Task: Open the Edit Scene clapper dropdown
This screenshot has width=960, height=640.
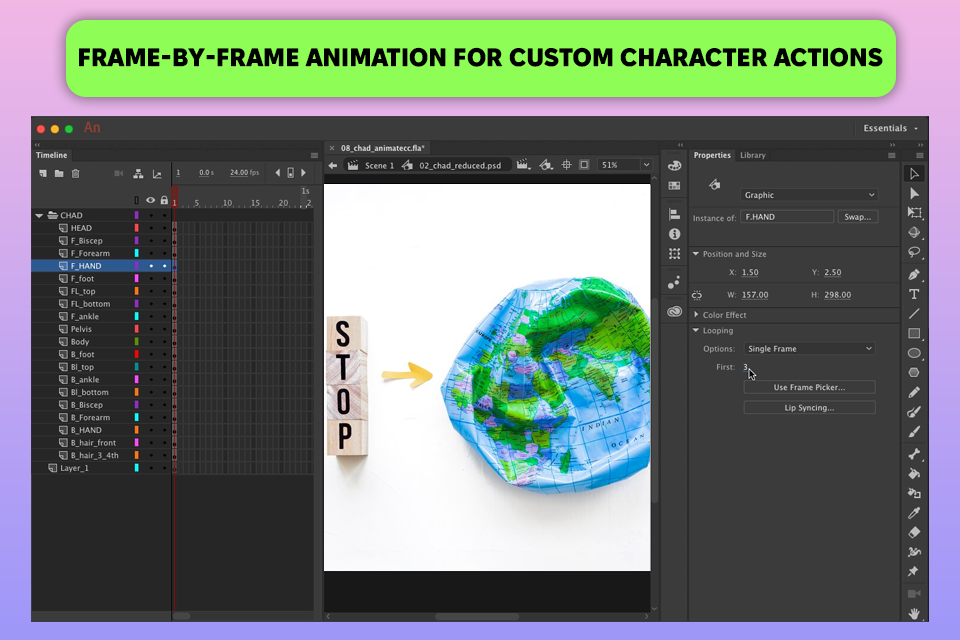Action: (x=523, y=165)
